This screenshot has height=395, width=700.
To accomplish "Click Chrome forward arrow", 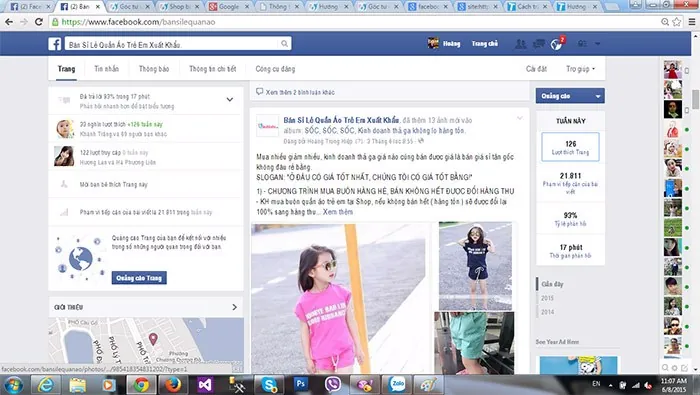I will 24,22.
